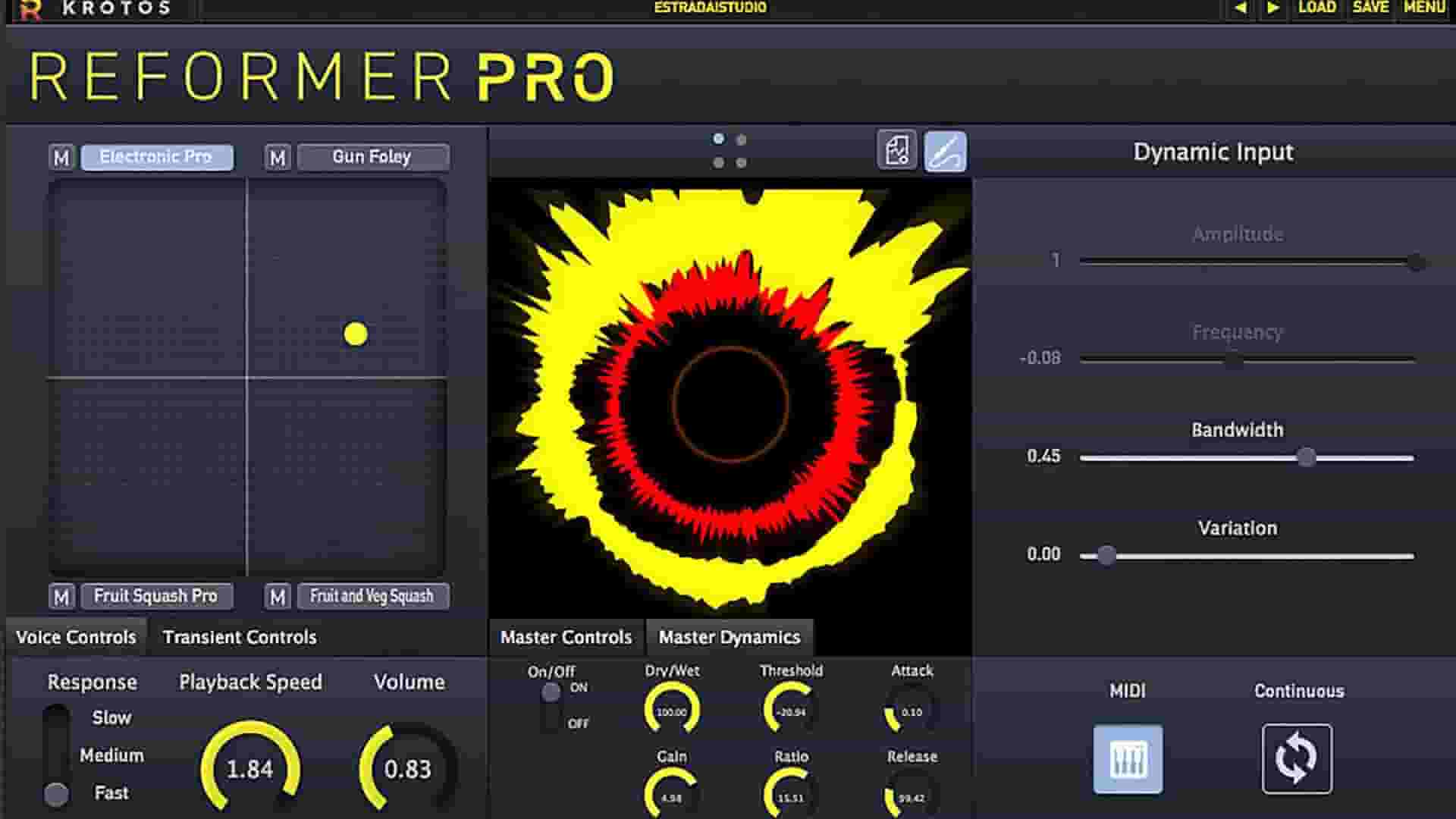The image size is (1456, 819).
Task: Click the Krotos logo icon top-left
Action: point(29,9)
